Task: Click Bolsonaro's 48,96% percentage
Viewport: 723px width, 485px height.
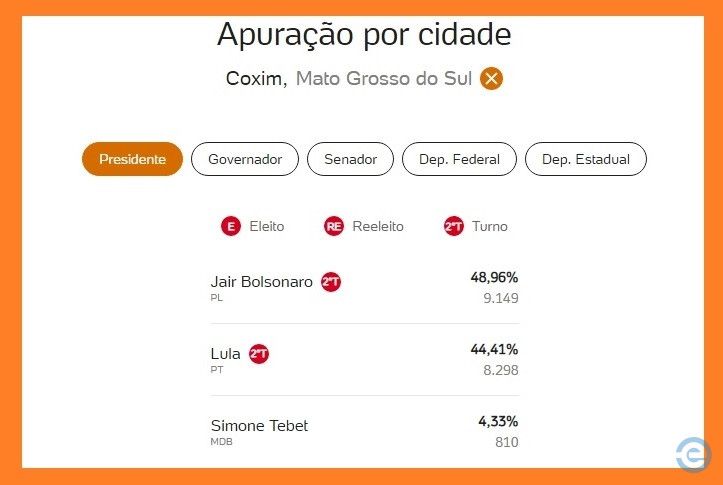Action: point(494,278)
